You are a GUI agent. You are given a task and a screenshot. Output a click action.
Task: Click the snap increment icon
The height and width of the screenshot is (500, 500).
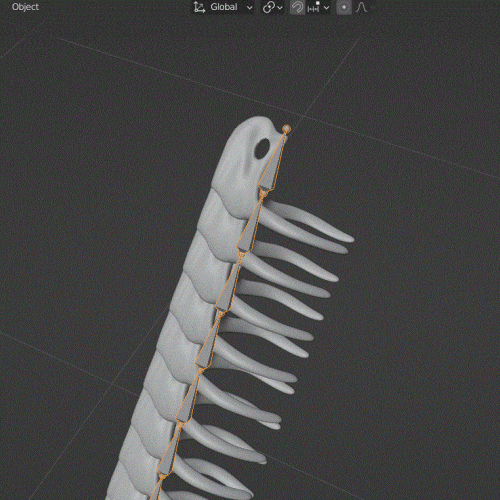314,7
